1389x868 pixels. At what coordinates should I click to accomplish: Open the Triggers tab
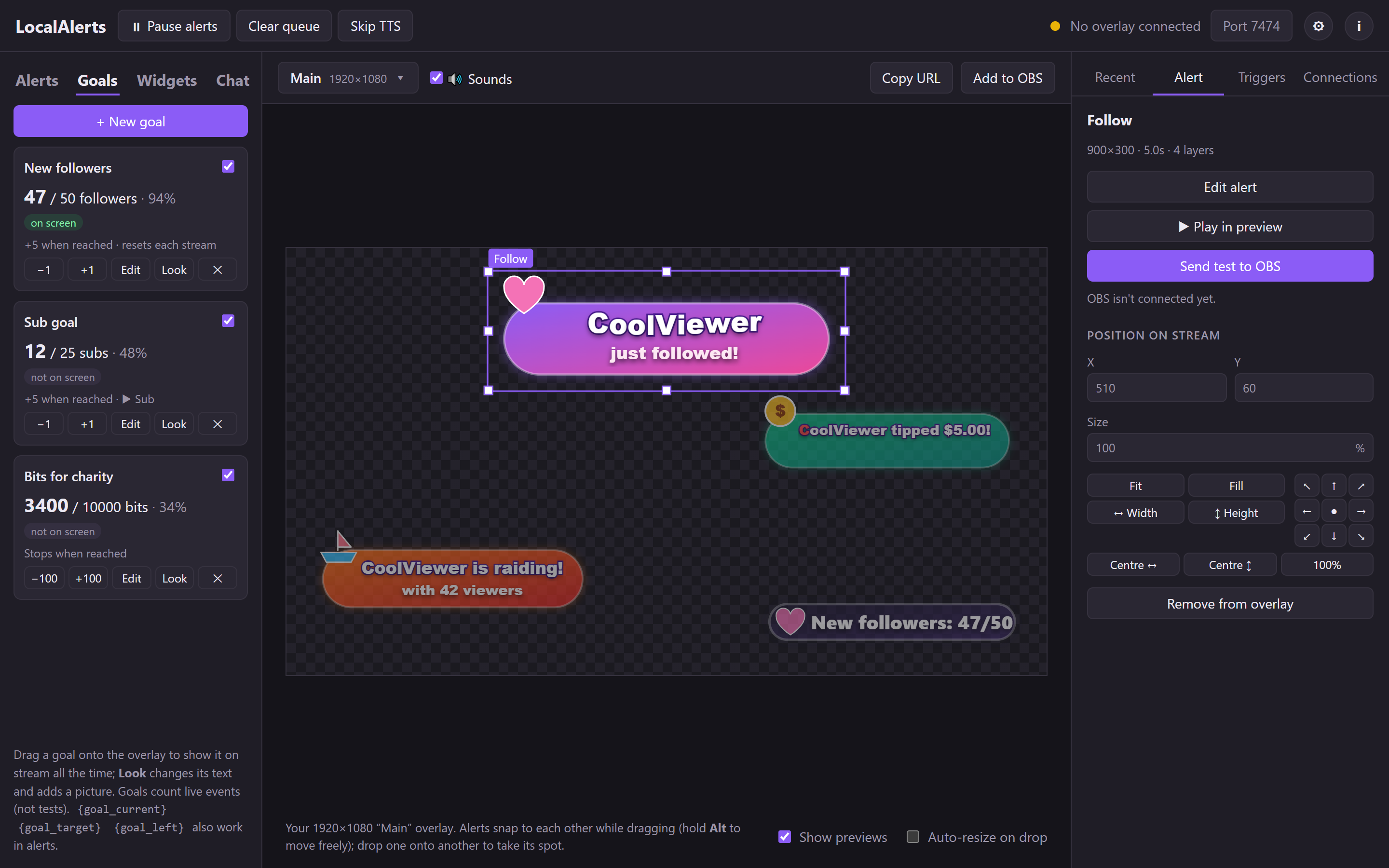click(1261, 78)
